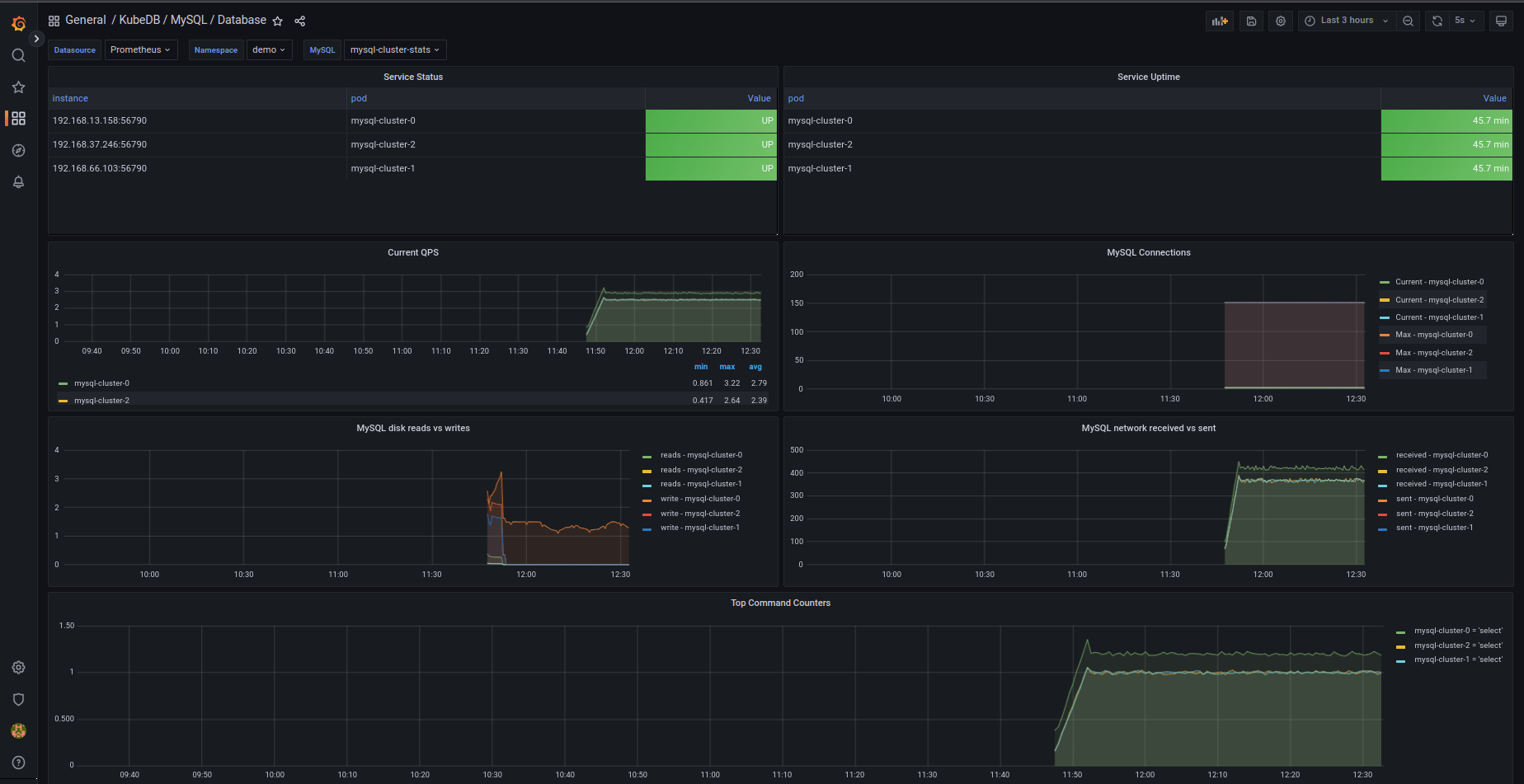The image size is (1524, 784).
Task: Open the Explore compass icon
Action: 18,150
